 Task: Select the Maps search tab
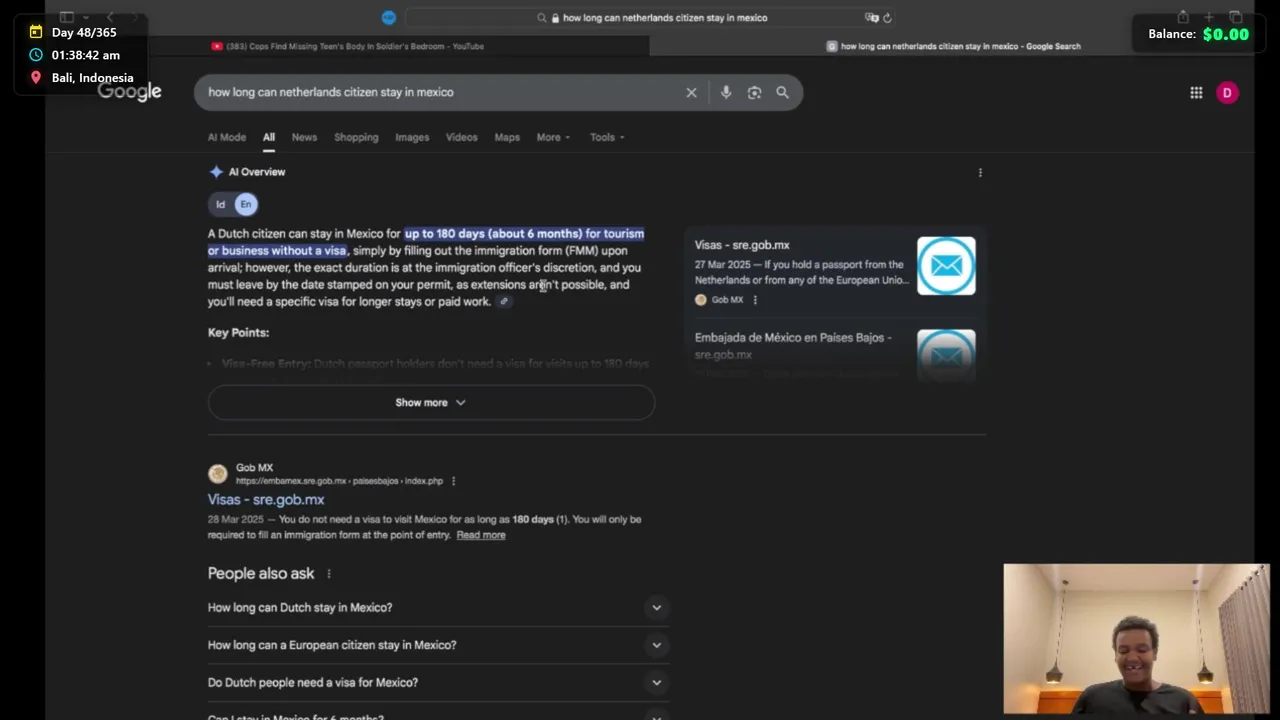coord(507,137)
